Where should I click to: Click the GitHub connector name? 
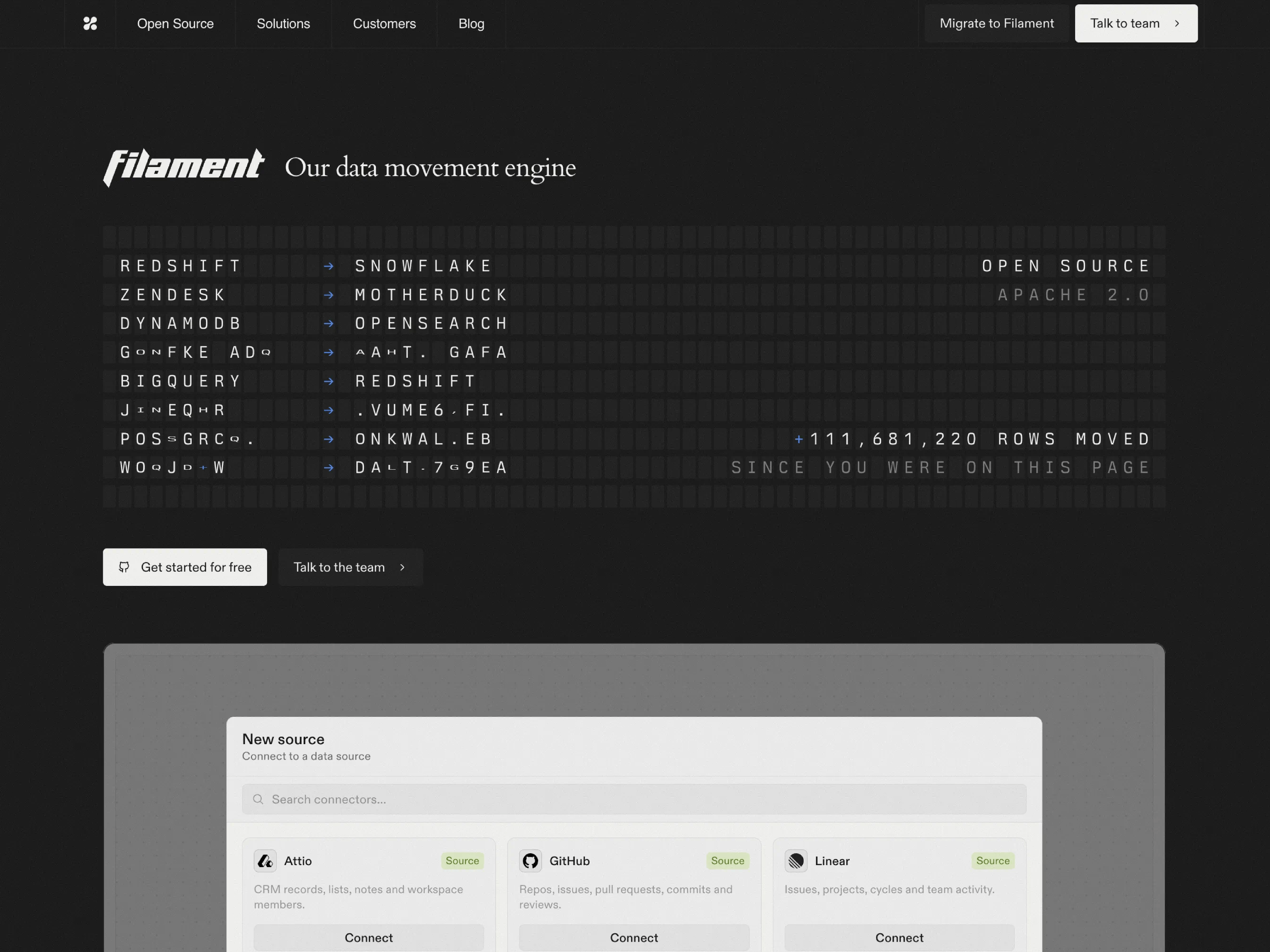point(570,861)
